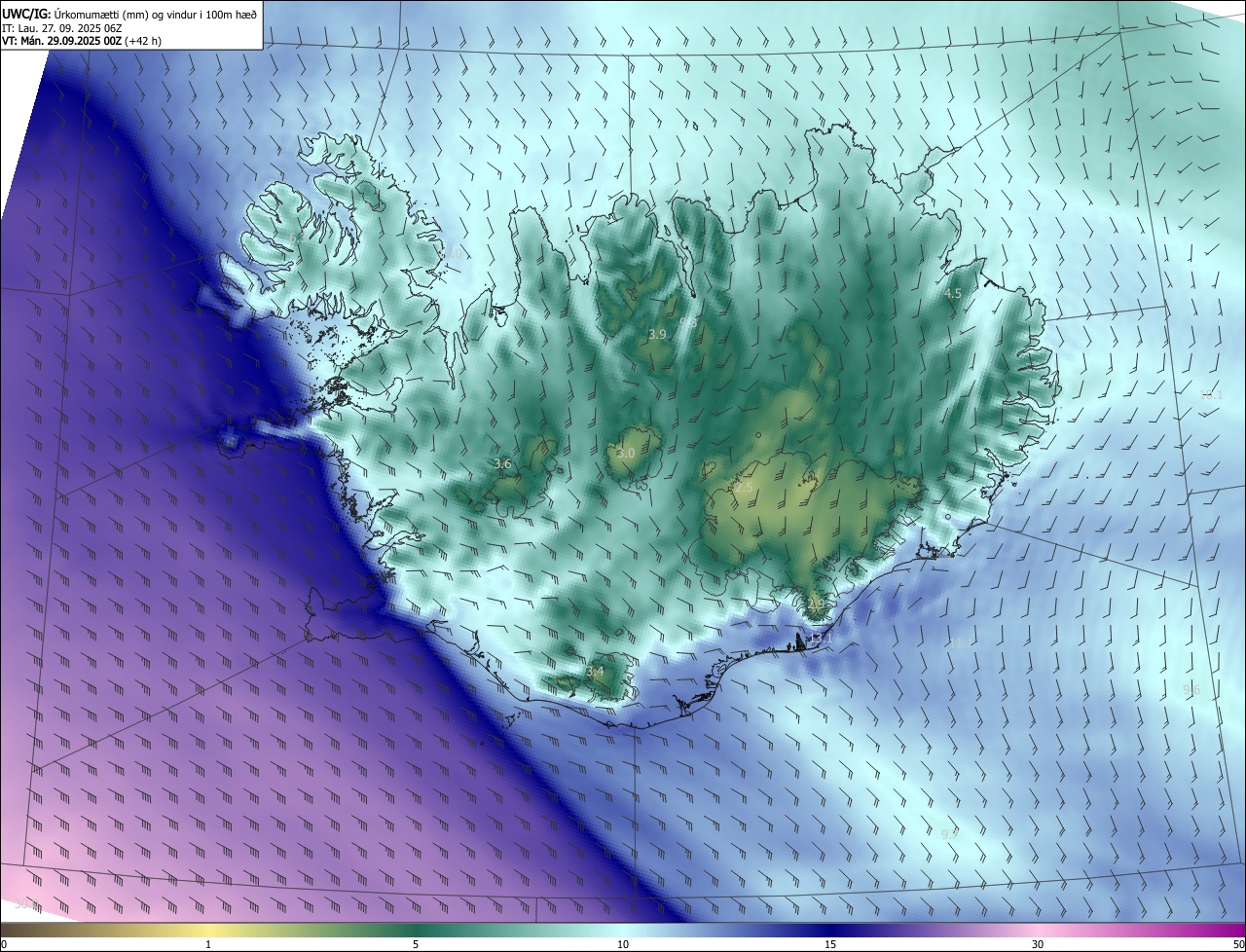Image resolution: width=1246 pixels, height=952 pixels.
Task: Click the title text "Úrkomumætti (mm) og vindur i 100m hæð"
Action: (x=155, y=14)
